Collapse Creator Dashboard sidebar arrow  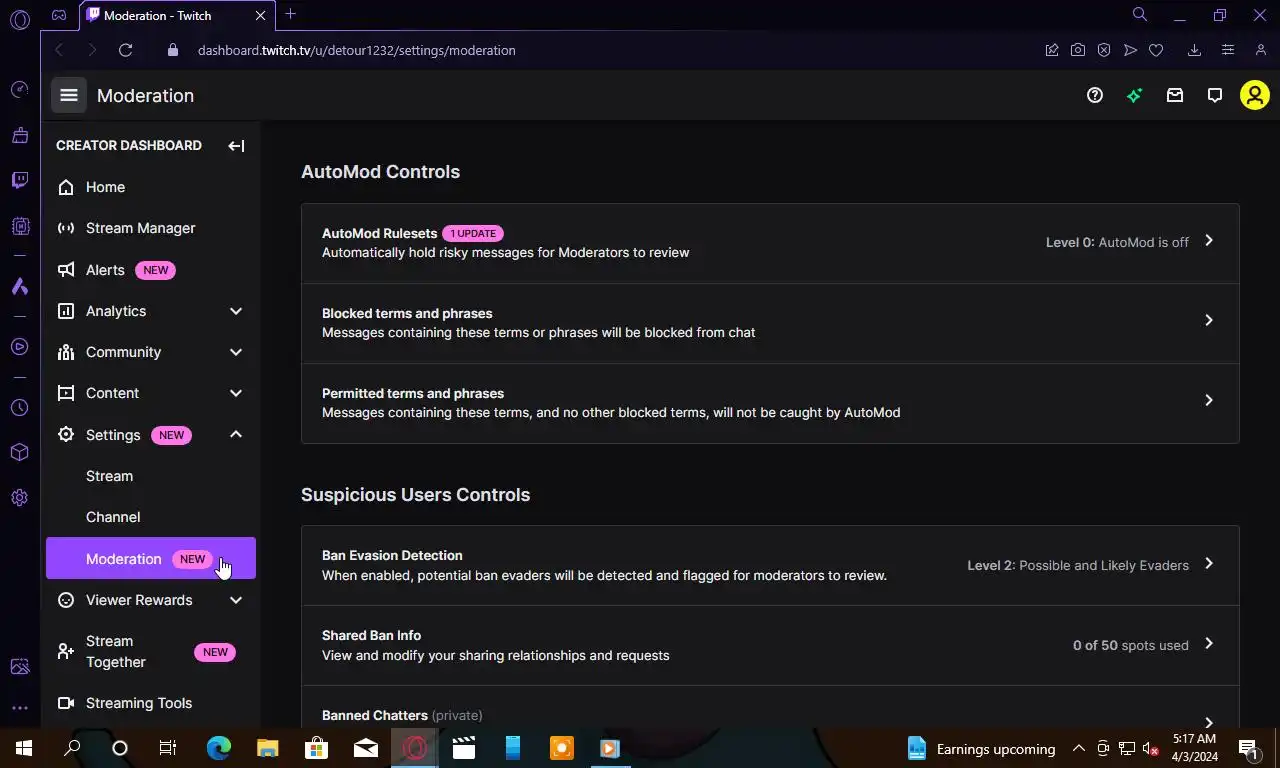(236, 146)
